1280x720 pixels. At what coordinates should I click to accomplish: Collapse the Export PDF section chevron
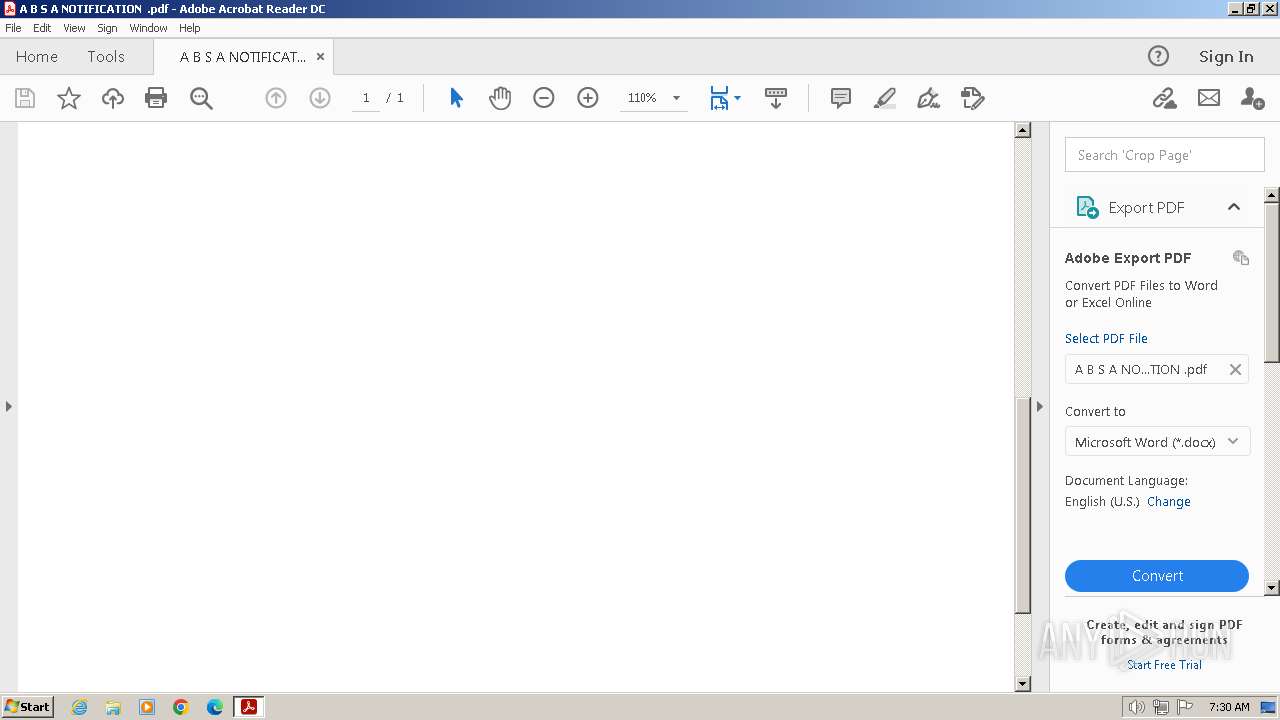click(x=1234, y=207)
